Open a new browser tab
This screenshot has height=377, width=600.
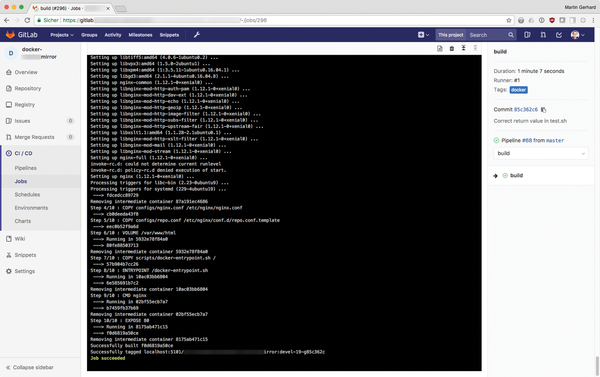coord(121,8)
